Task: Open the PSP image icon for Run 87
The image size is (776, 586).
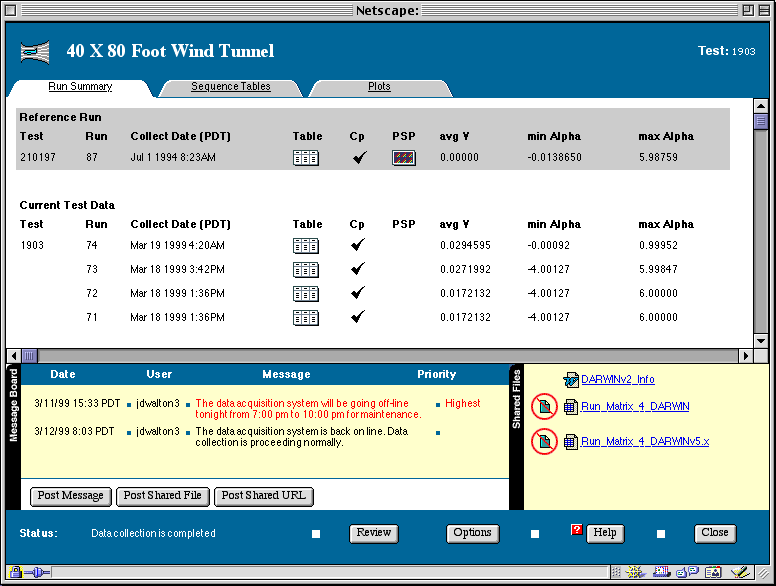Action: pos(403,157)
